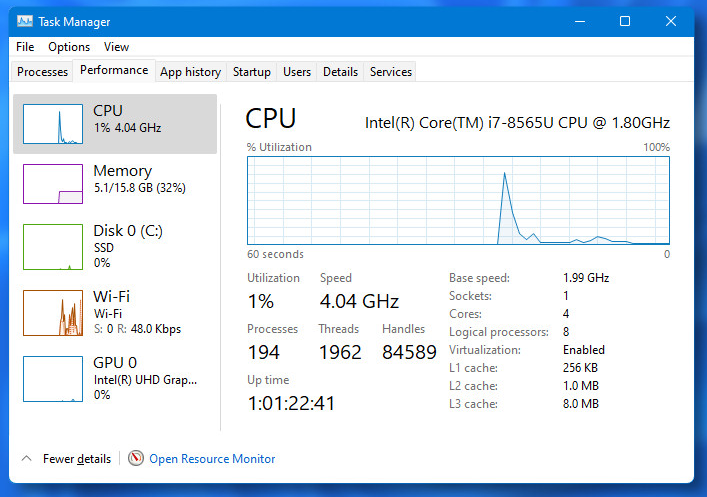
Task: Select the Memory mini graph thumbnail
Action: pos(53,184)
